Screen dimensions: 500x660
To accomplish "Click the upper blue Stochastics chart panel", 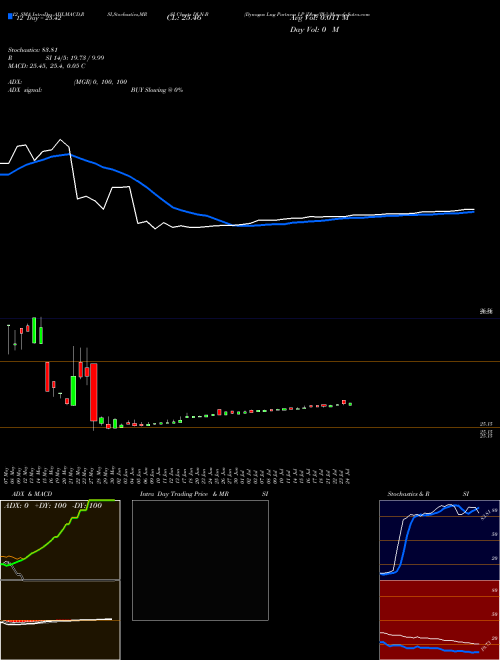I will (439, 540).
